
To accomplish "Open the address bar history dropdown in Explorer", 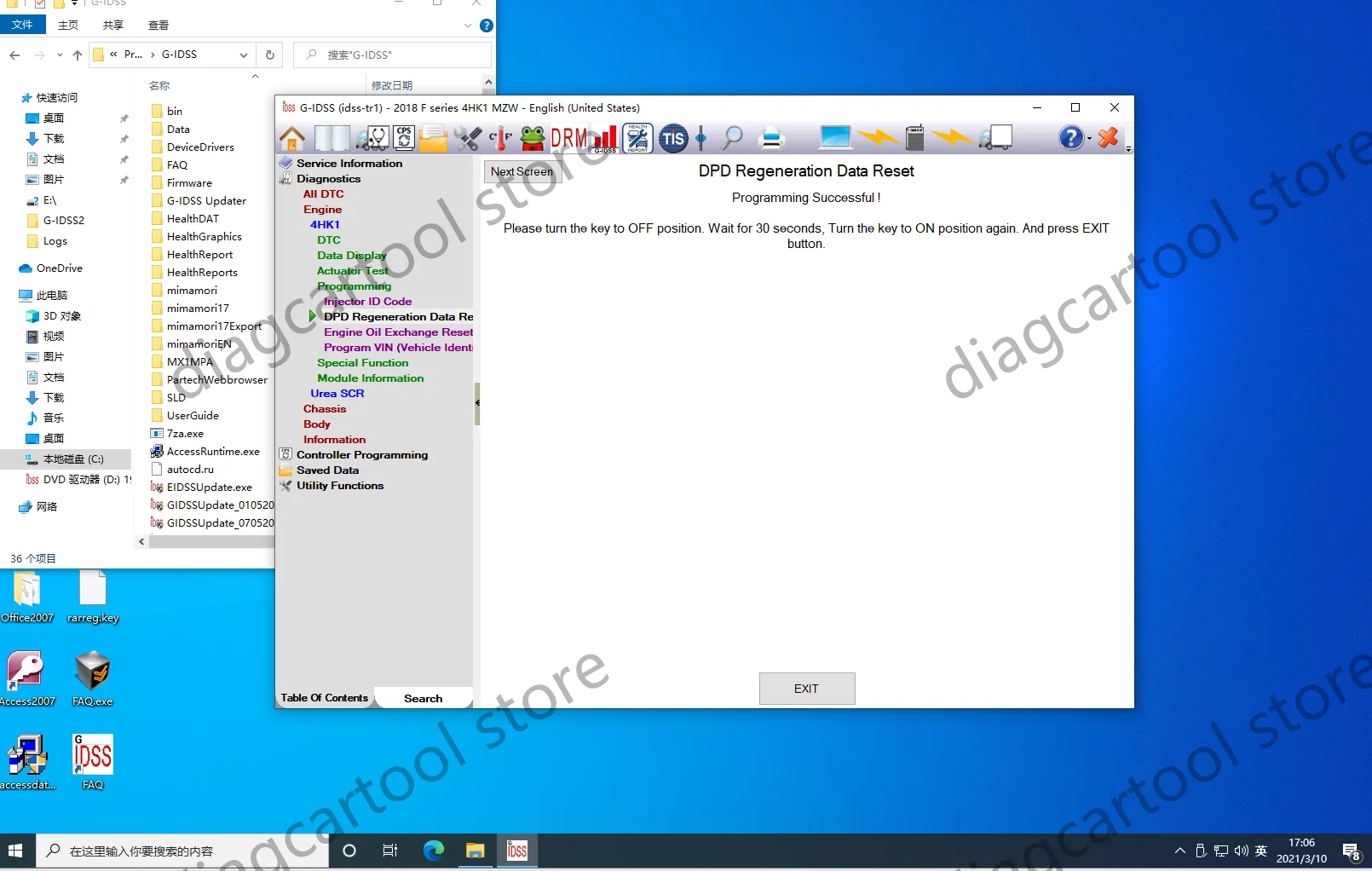I will 244,55.
